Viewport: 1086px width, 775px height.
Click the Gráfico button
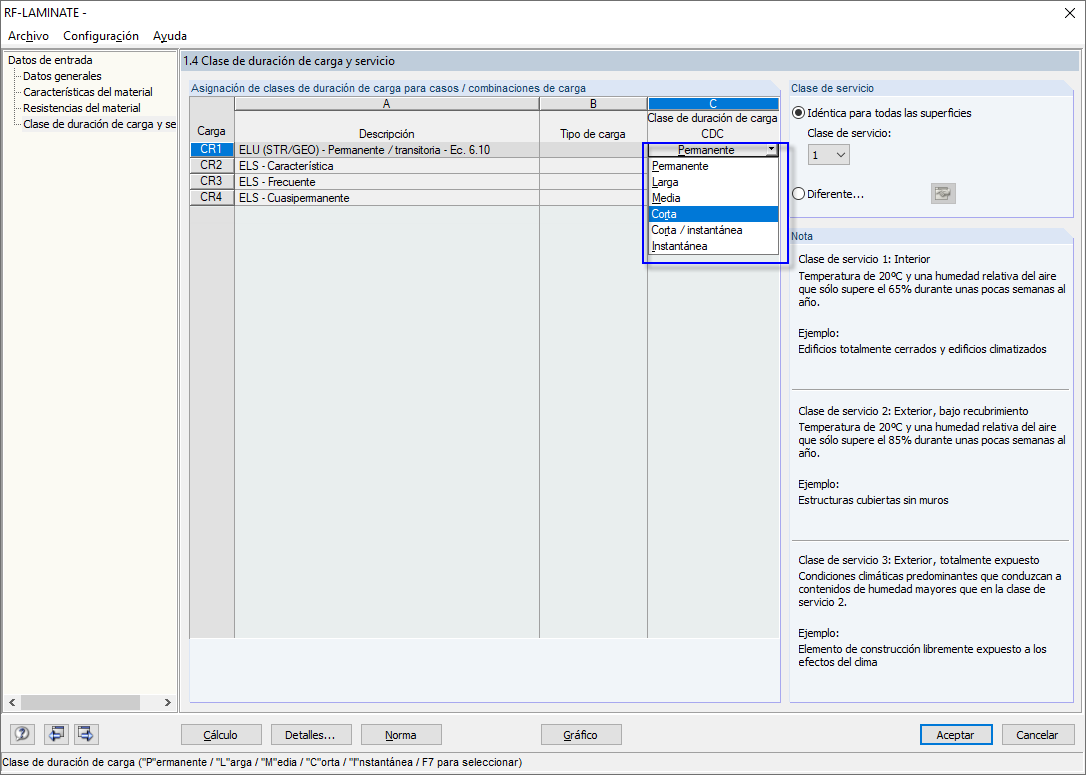click(x=581, y=734)
